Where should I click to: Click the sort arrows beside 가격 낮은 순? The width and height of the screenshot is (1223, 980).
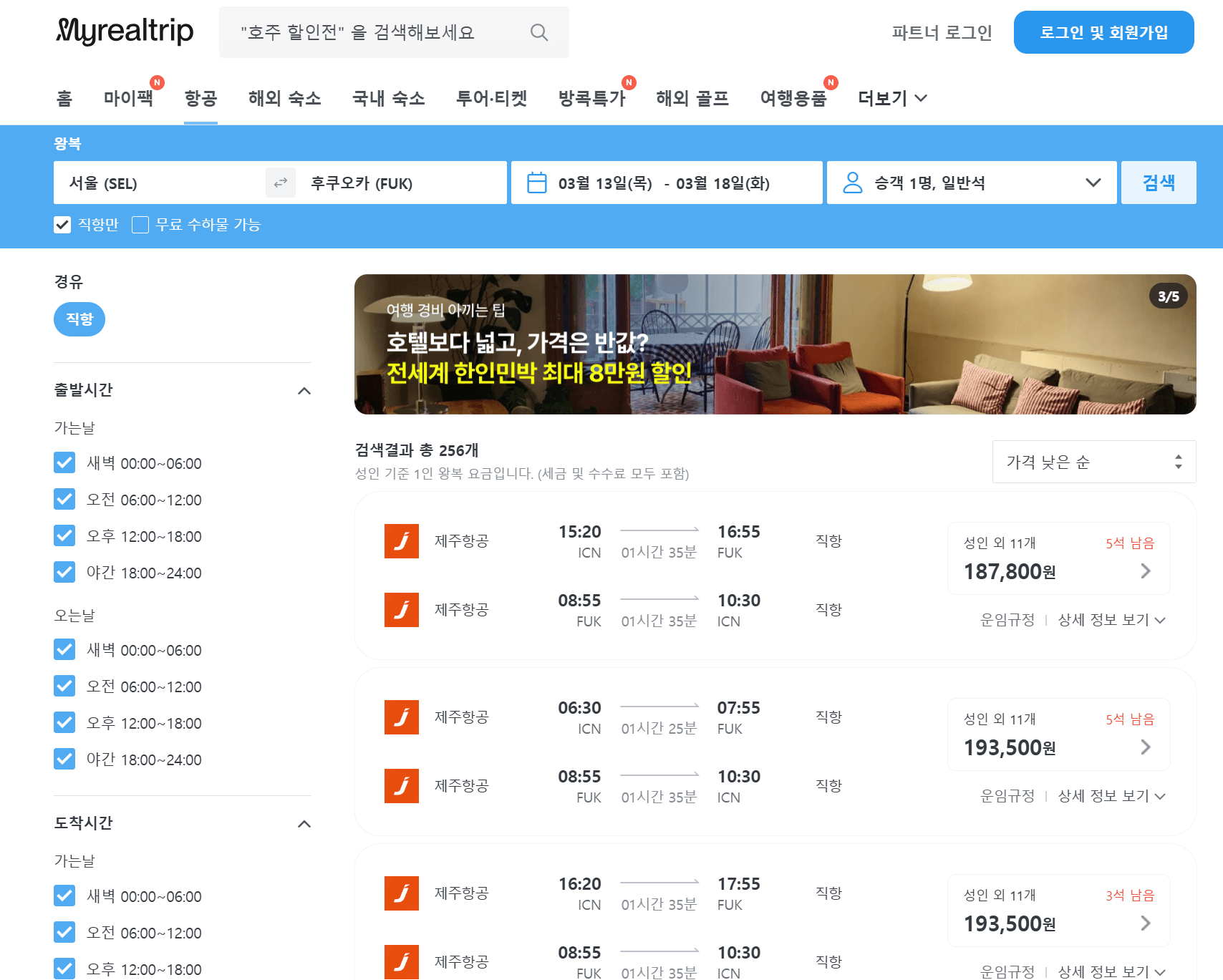(x=1177, y=462)
